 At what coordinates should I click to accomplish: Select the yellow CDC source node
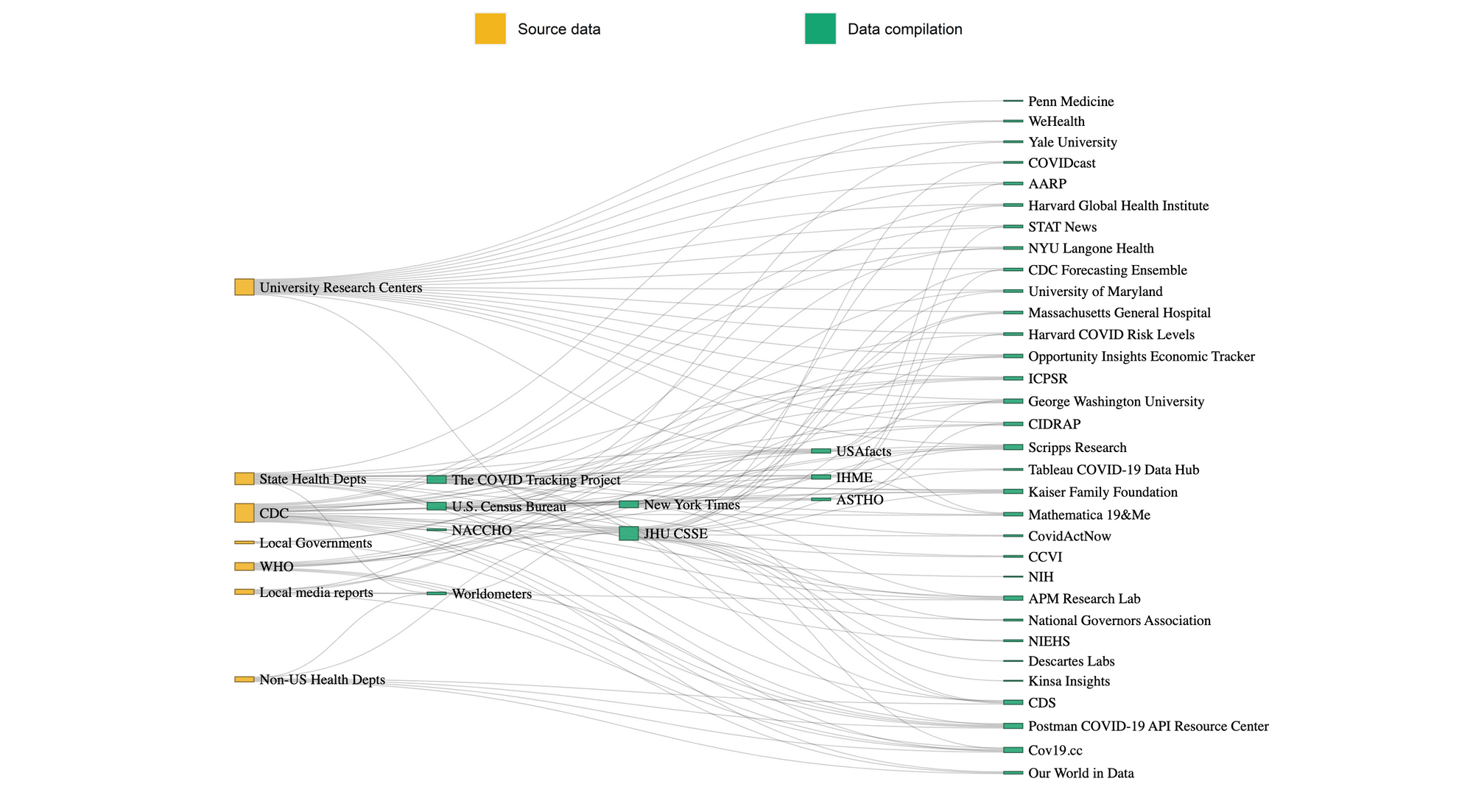[245, 513]
